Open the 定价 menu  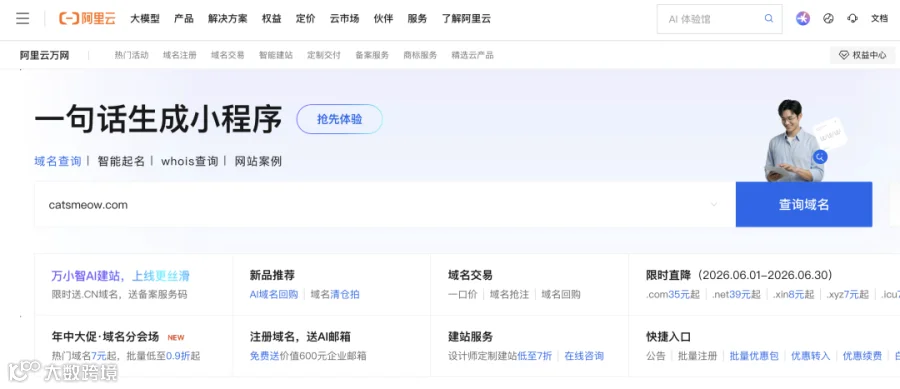(x=305, y=19)
